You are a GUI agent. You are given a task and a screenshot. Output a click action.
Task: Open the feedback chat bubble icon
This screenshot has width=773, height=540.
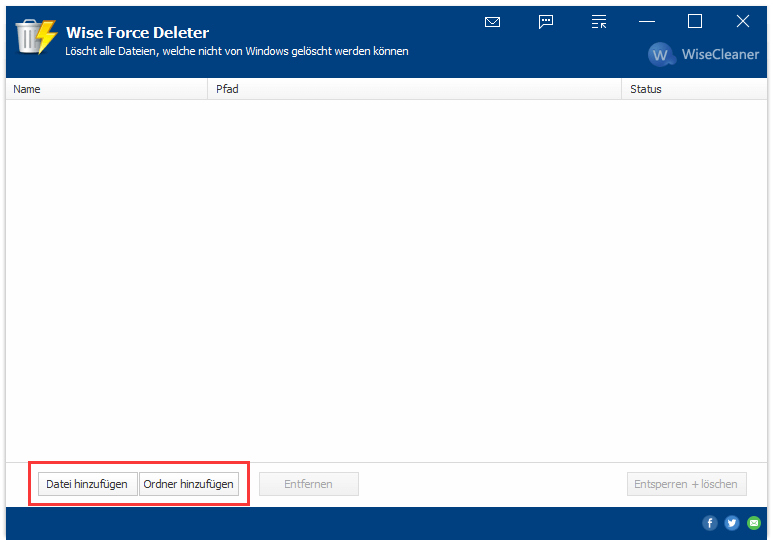[546, 22]
